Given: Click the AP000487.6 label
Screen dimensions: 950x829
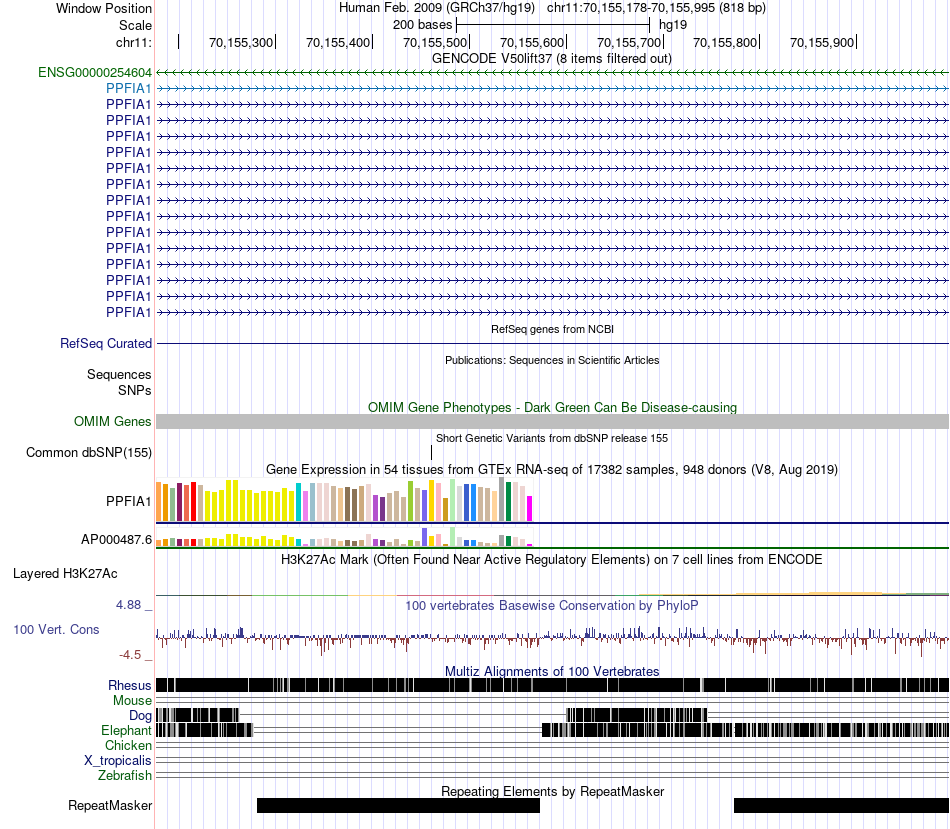Looking at the screenshot, I should (x=116, y=539).
